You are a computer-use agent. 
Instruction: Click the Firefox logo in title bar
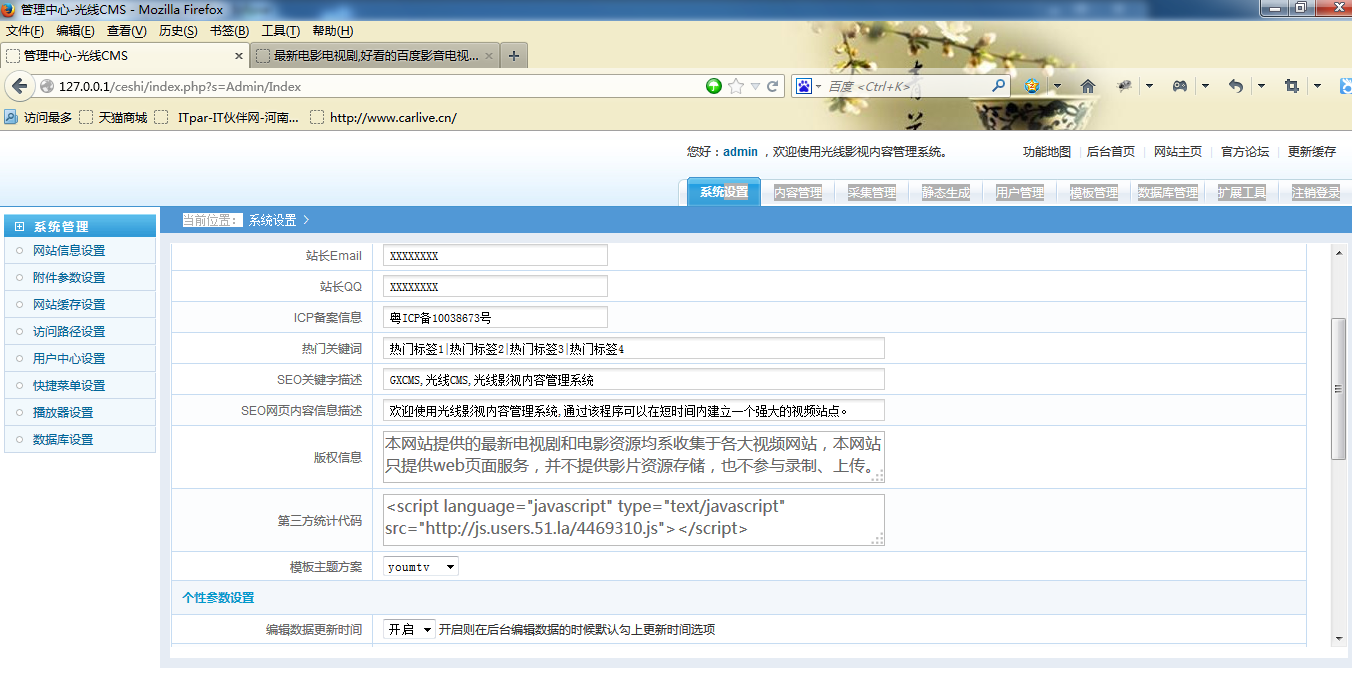point(10,9)
